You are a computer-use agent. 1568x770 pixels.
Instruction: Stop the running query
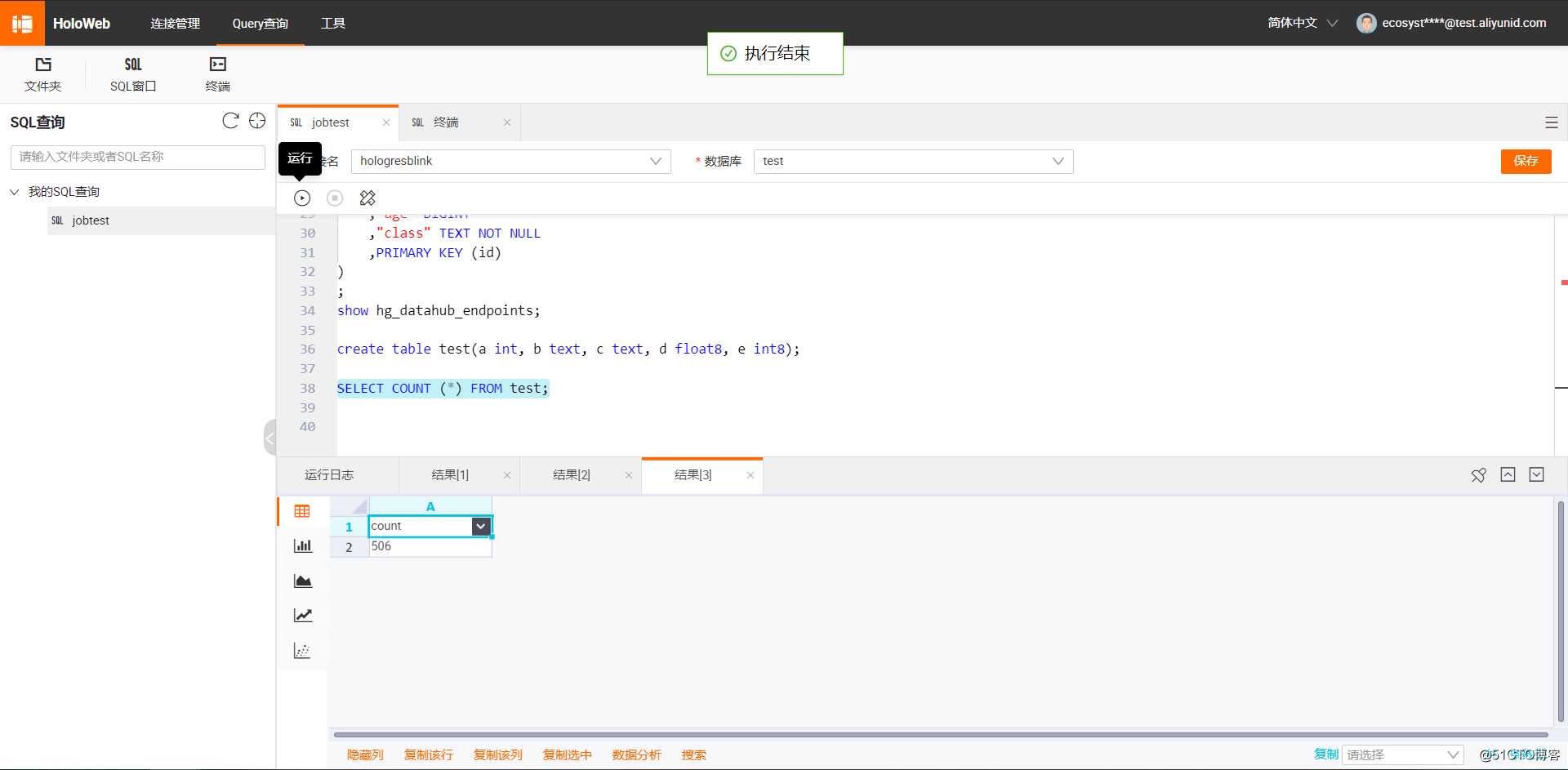click(x=335, y=198)
